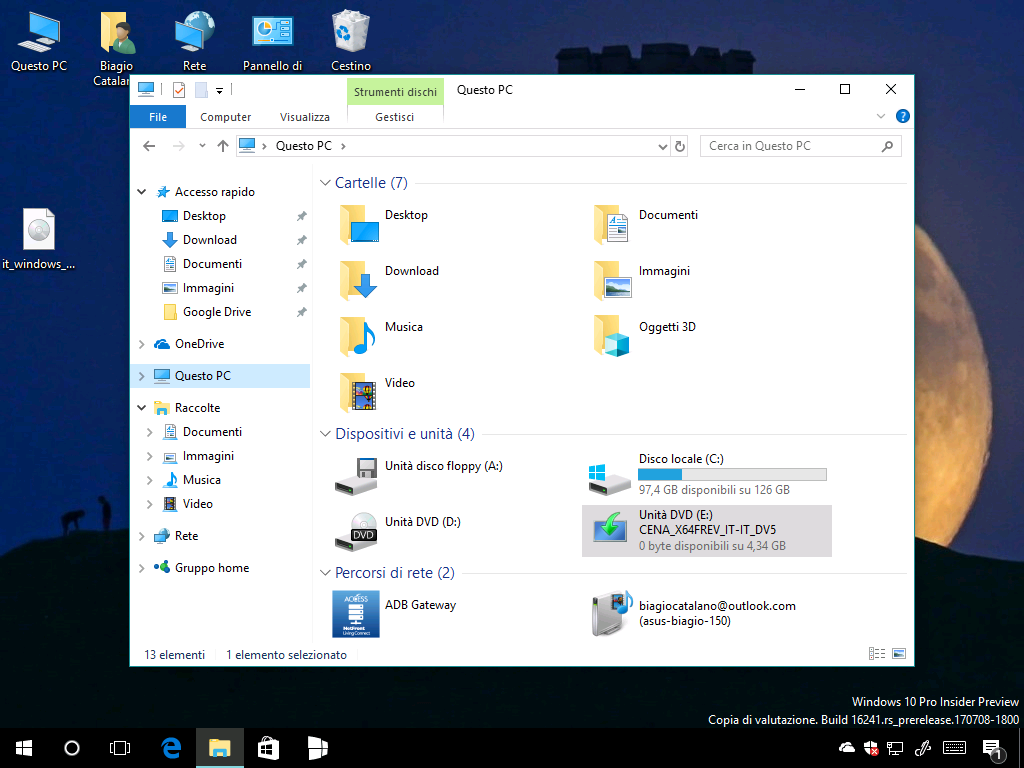The height and width of the screenshot is (768, 1024).
Task: Go up one level with up arrow
Action: click(x=223, y=146)
